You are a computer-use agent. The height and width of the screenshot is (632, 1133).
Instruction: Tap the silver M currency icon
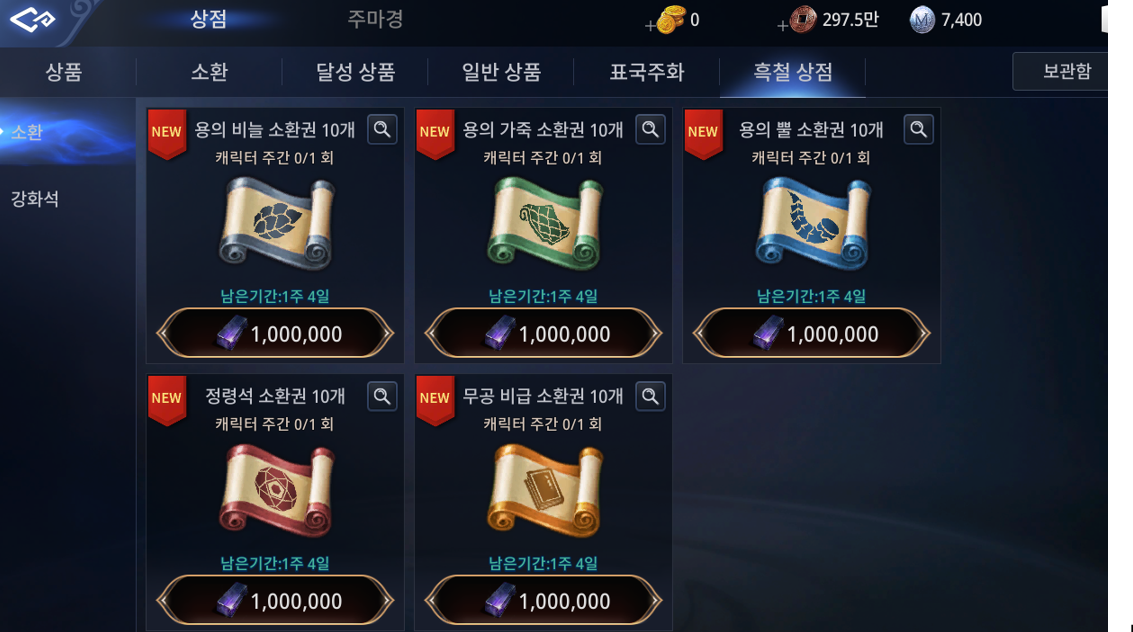coord(922,20)
